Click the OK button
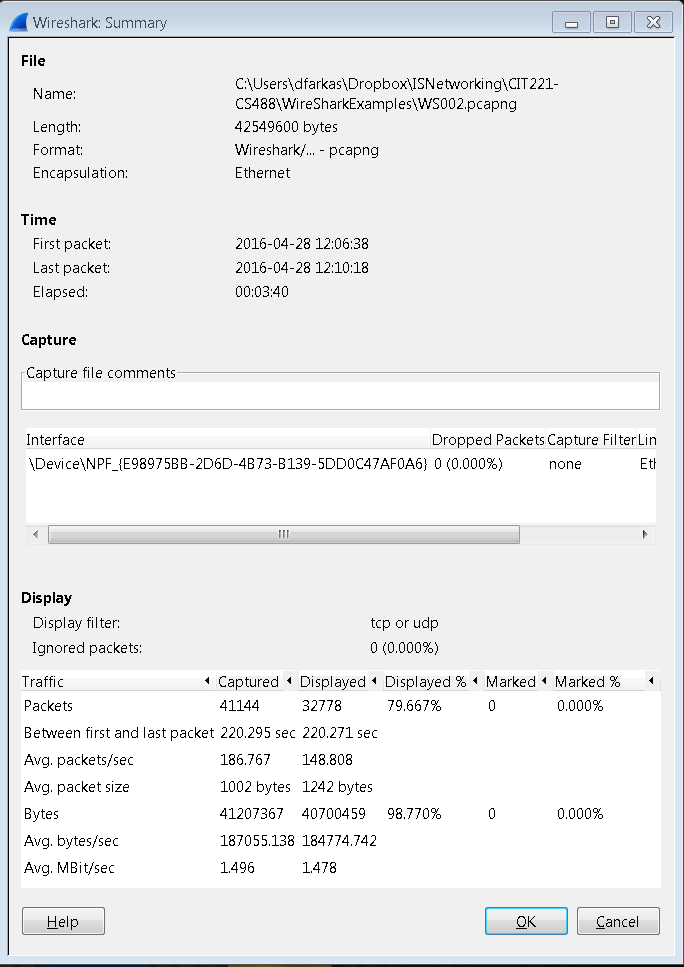 (526, 921)
